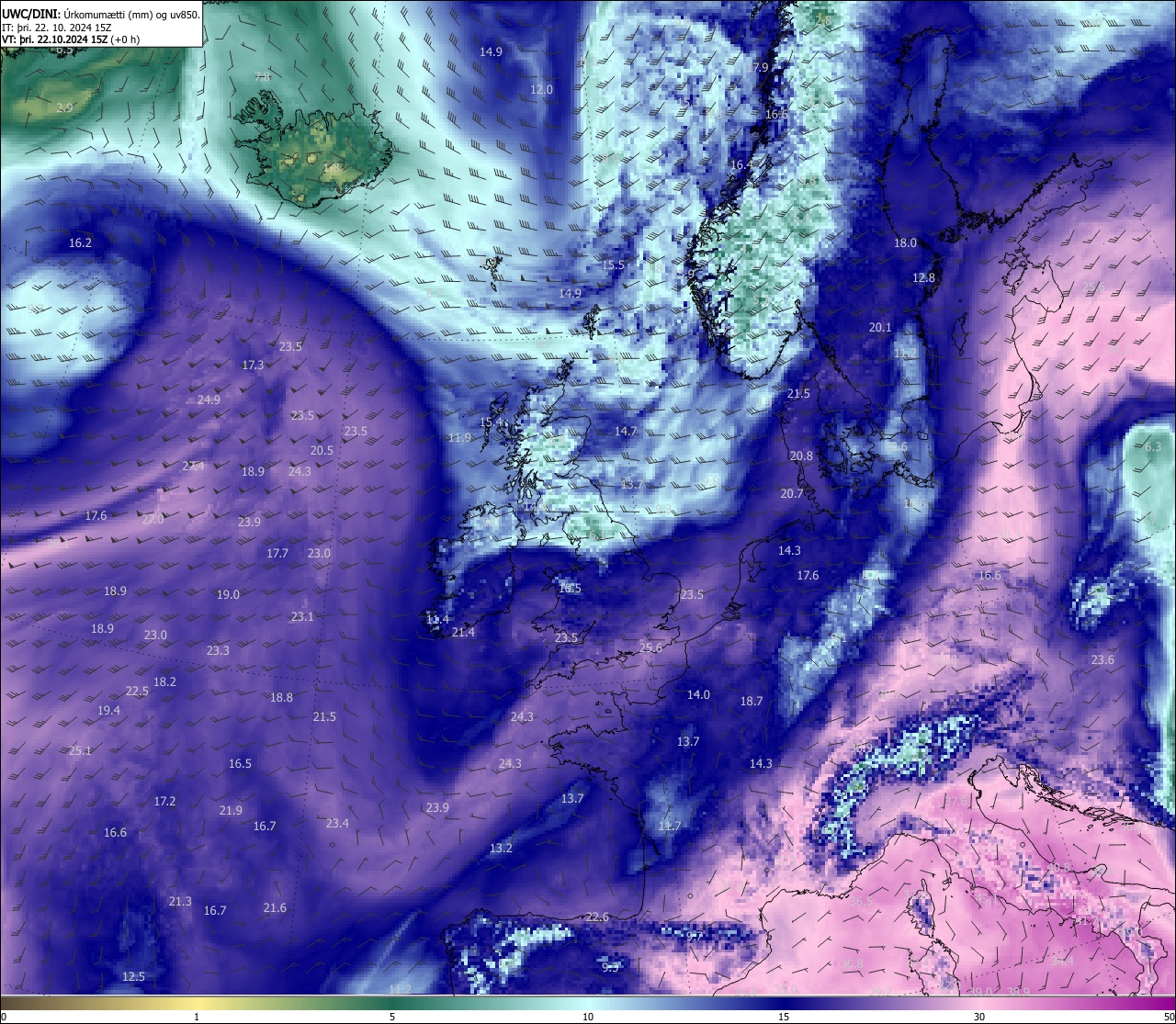1176x1024 pixels.
Task: Click the map value "23.6"
Action: (x=1102, y=659)
